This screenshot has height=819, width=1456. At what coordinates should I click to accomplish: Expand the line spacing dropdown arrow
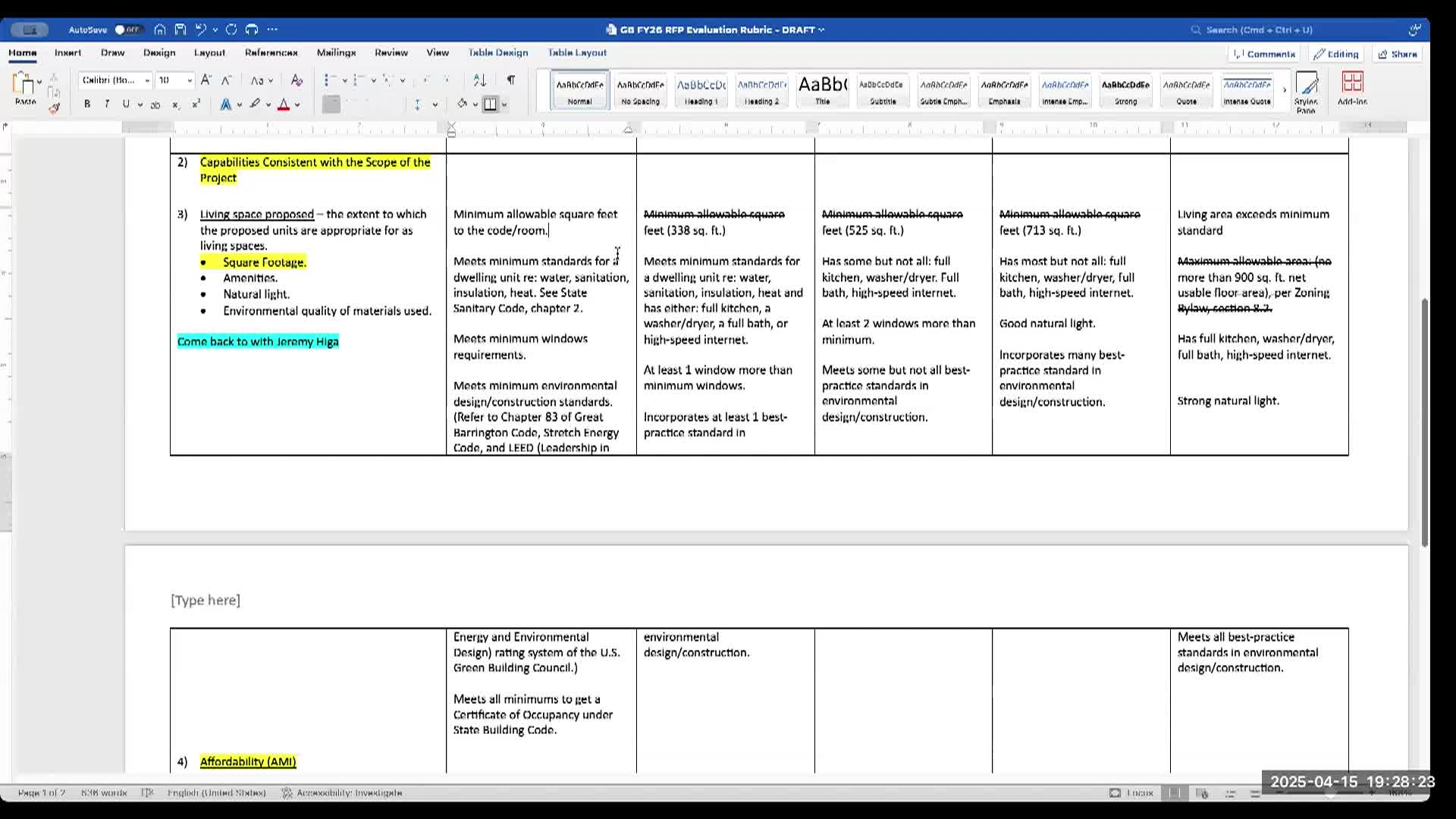click(x=435, y=105)
